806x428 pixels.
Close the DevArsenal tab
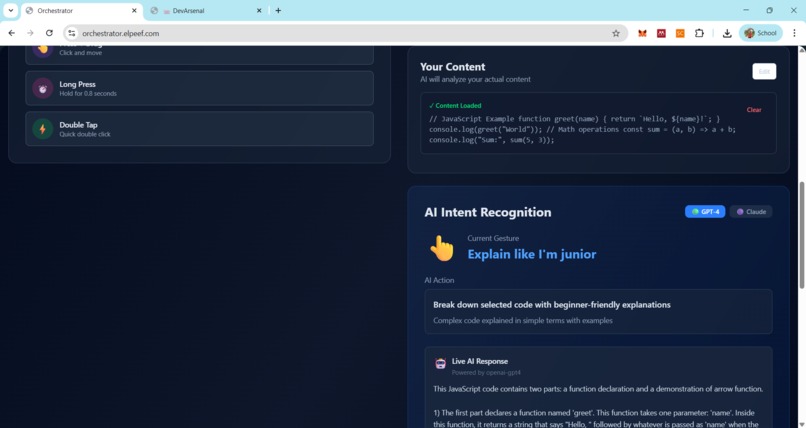[x=259, y=10]
